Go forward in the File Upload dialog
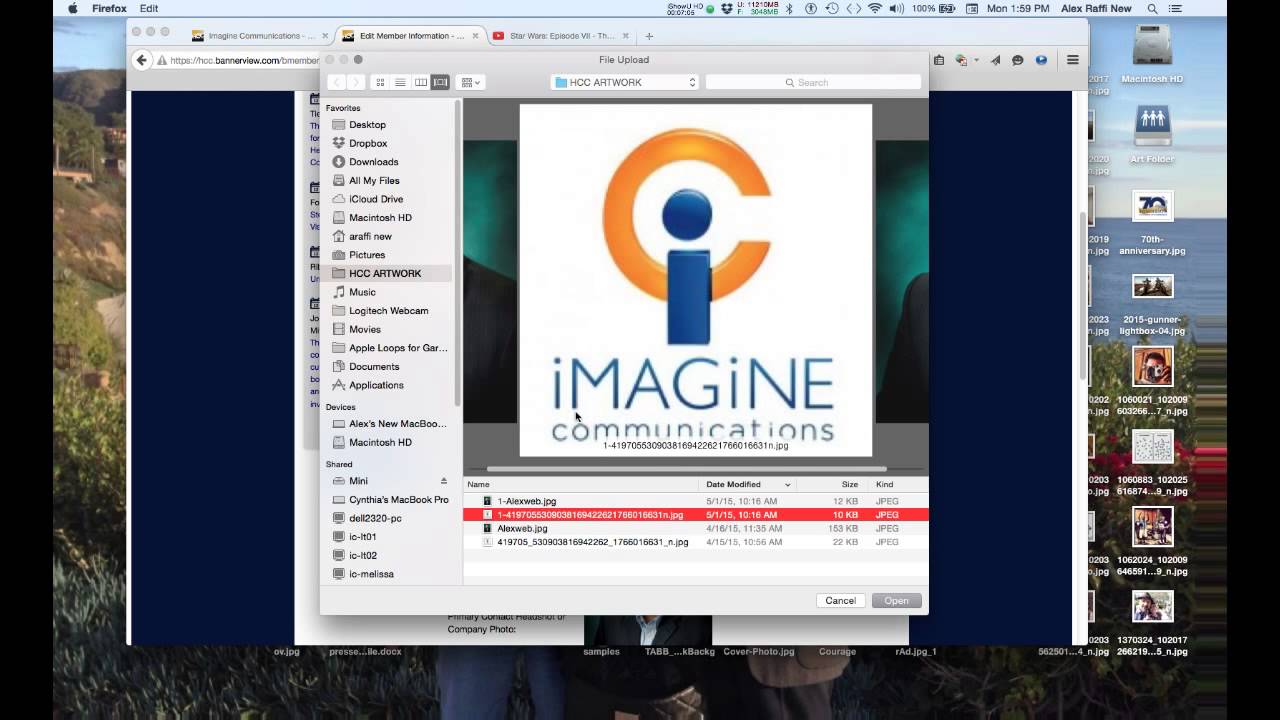 click(355, 82)
